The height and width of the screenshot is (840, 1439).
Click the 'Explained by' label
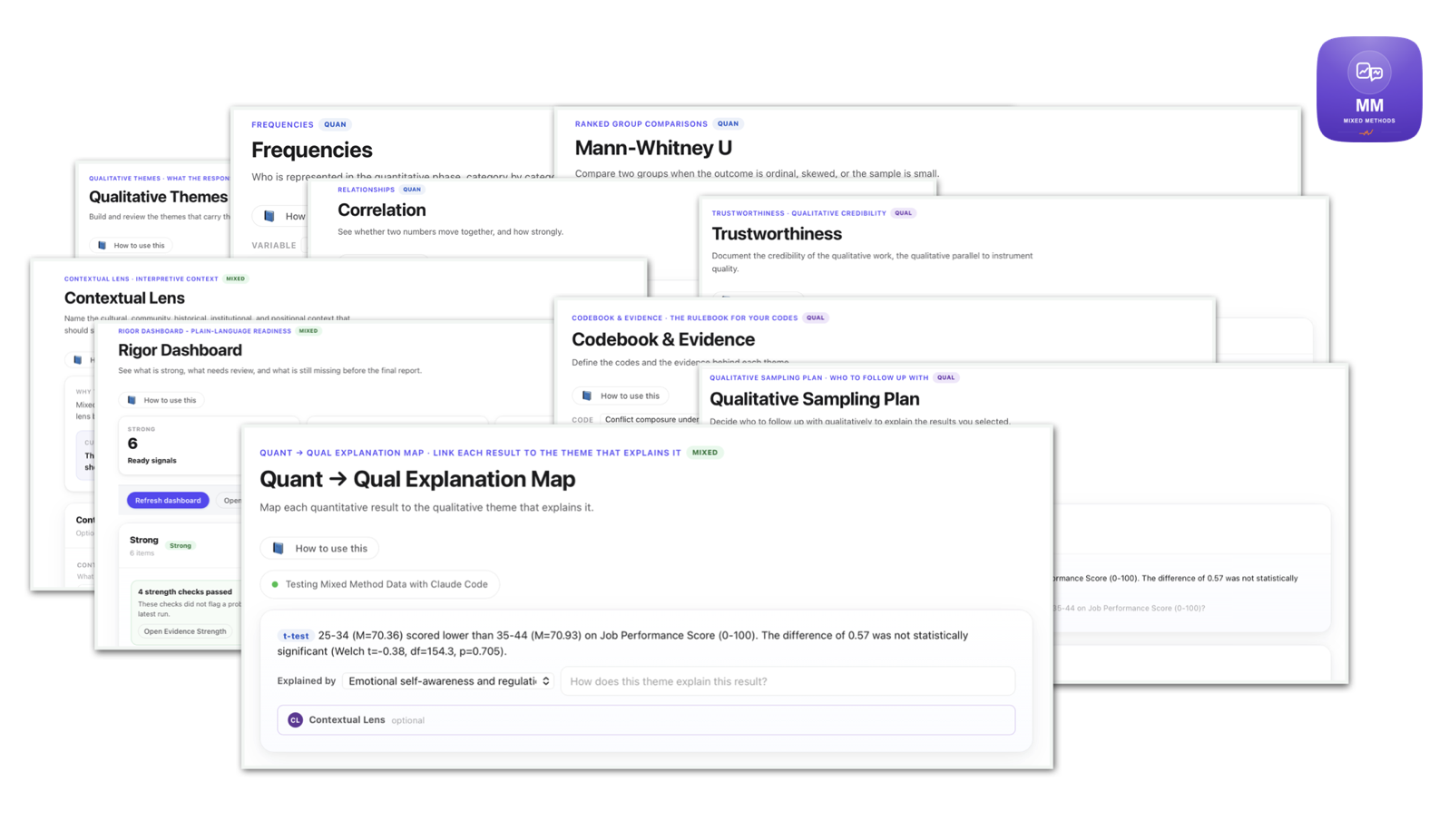pos(307,681)
